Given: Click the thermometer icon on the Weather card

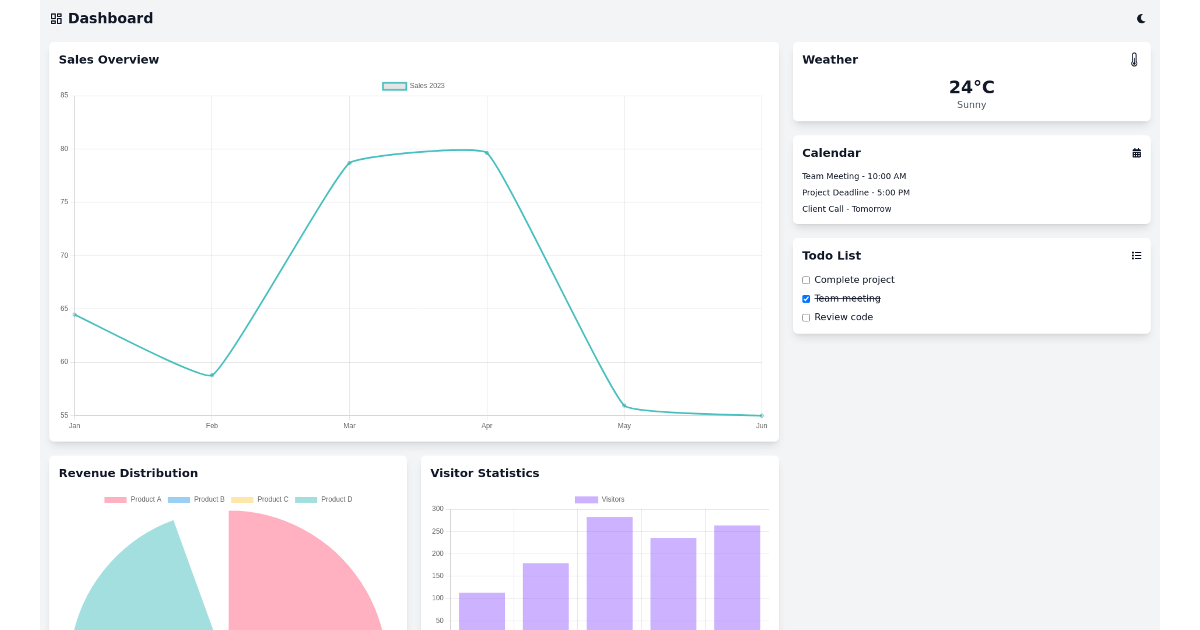Looking at the screenshot, I should 1135,59.
